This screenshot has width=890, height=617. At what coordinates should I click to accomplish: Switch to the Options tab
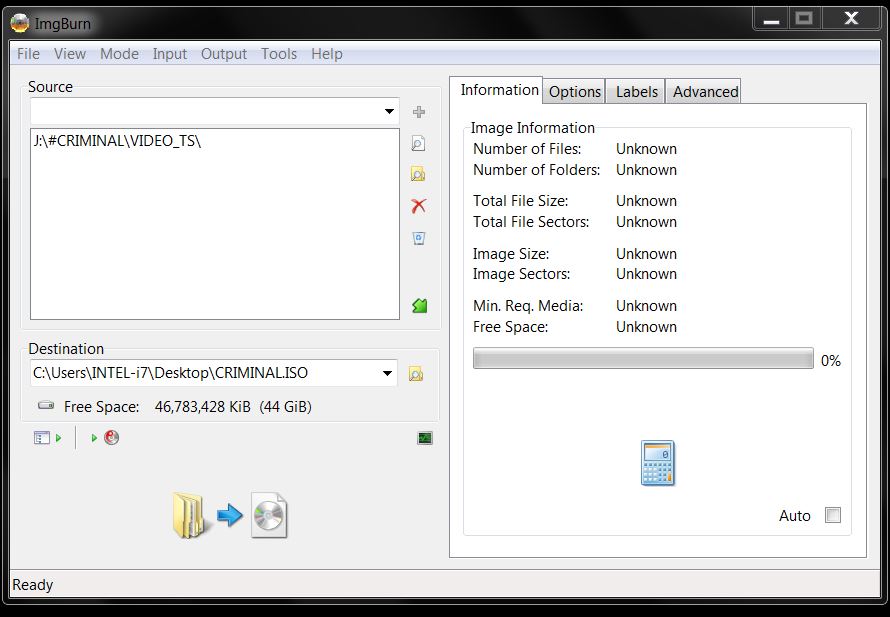point(574,91)
